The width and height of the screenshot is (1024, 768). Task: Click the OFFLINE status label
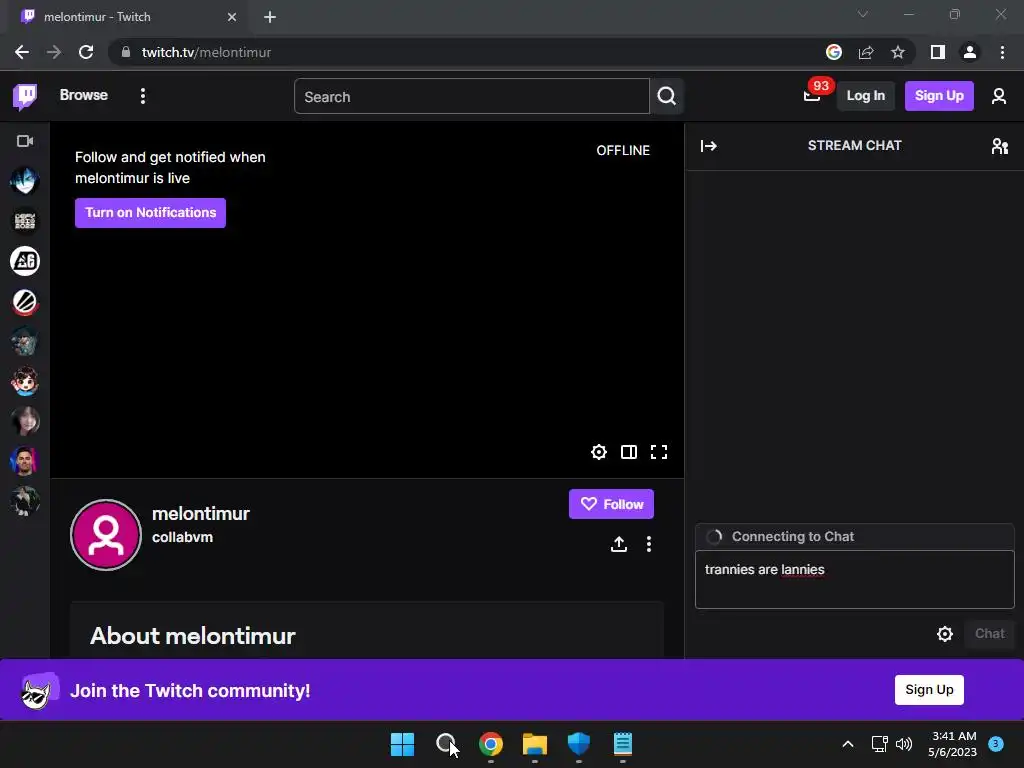pos(623,150)
